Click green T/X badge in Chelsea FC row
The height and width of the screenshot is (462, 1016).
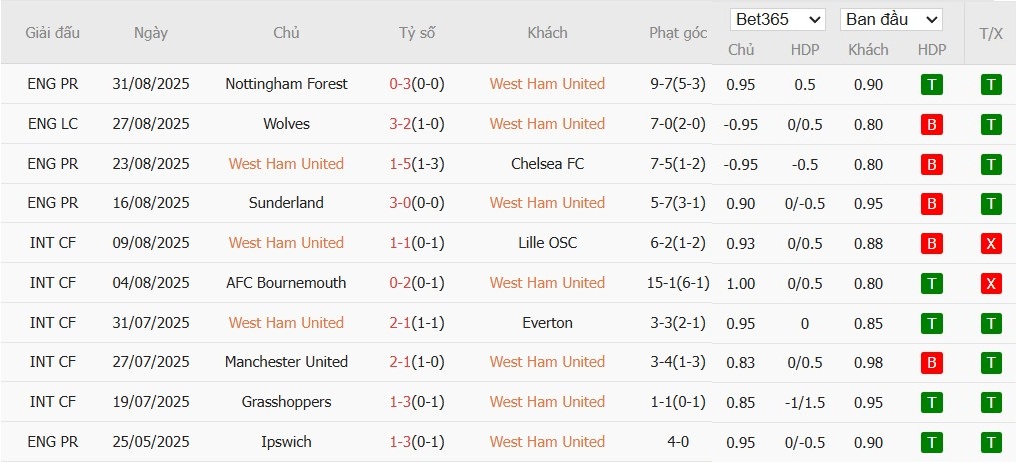click(x=991, y=164)
